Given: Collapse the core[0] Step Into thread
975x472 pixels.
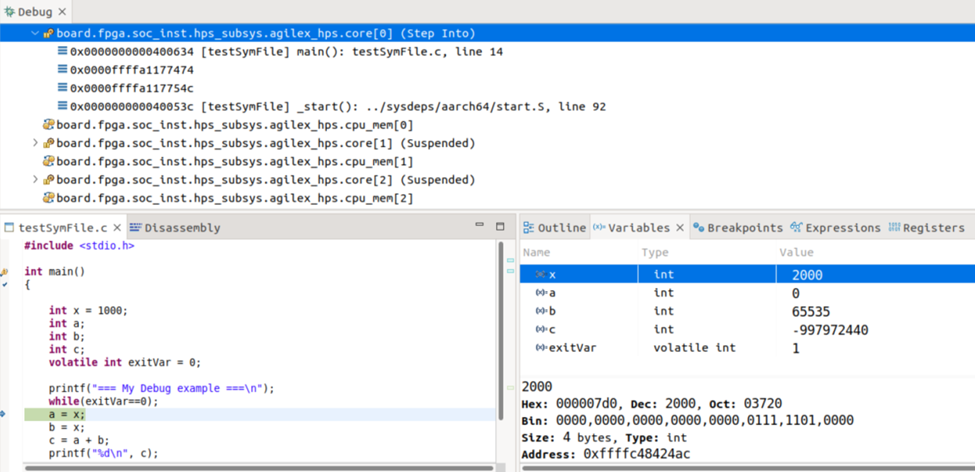Looking at the screenshot, I should click(36, 33).
